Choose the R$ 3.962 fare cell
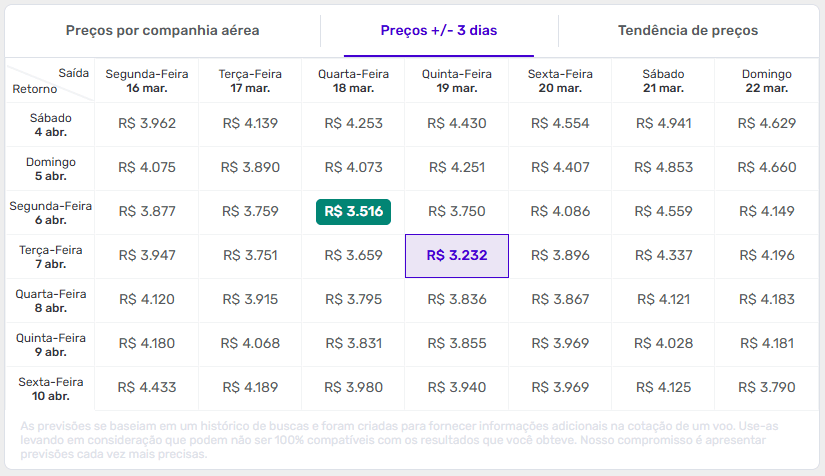825x476 pixels. click(x=147, y=124)
